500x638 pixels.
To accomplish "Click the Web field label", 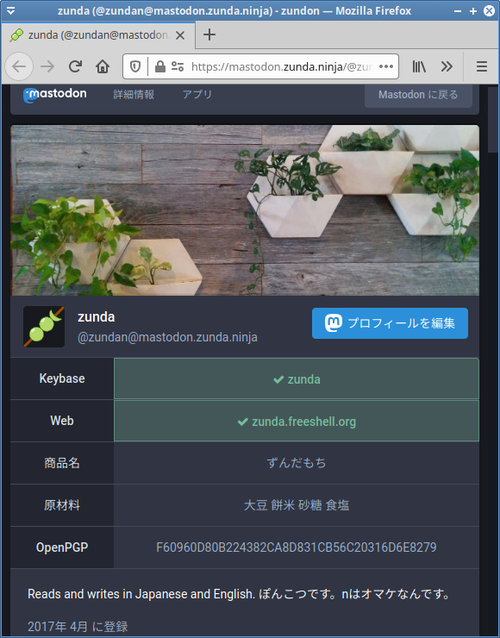I will (x=62, y=421).
